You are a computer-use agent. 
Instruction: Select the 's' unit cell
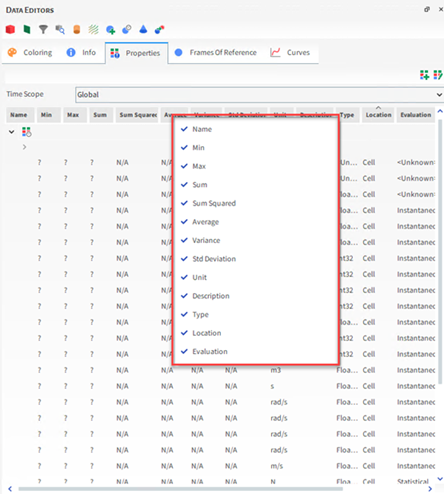272,386
